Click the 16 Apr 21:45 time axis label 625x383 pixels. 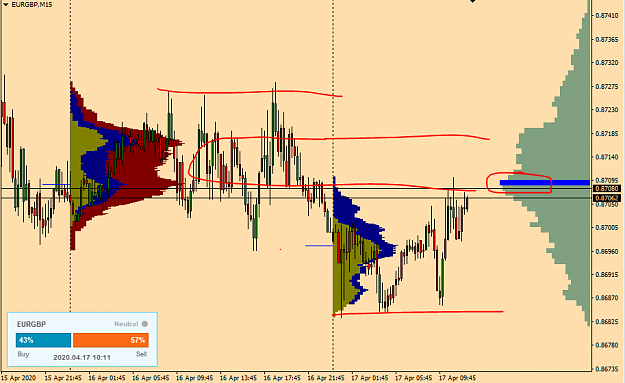(326, 378)
